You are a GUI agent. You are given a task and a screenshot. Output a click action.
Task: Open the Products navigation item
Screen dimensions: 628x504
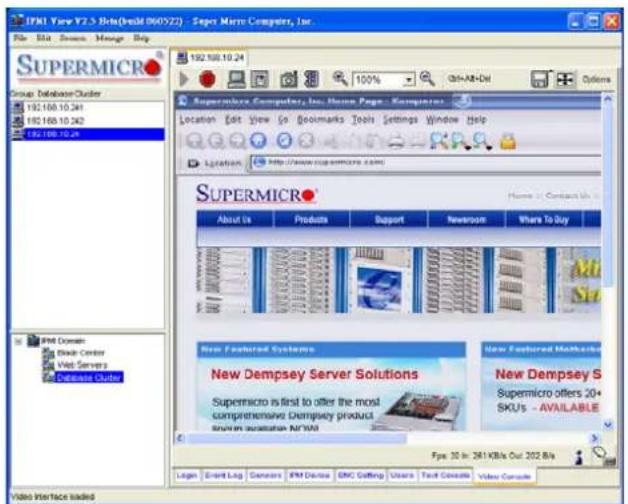click(x=311, y=219)
